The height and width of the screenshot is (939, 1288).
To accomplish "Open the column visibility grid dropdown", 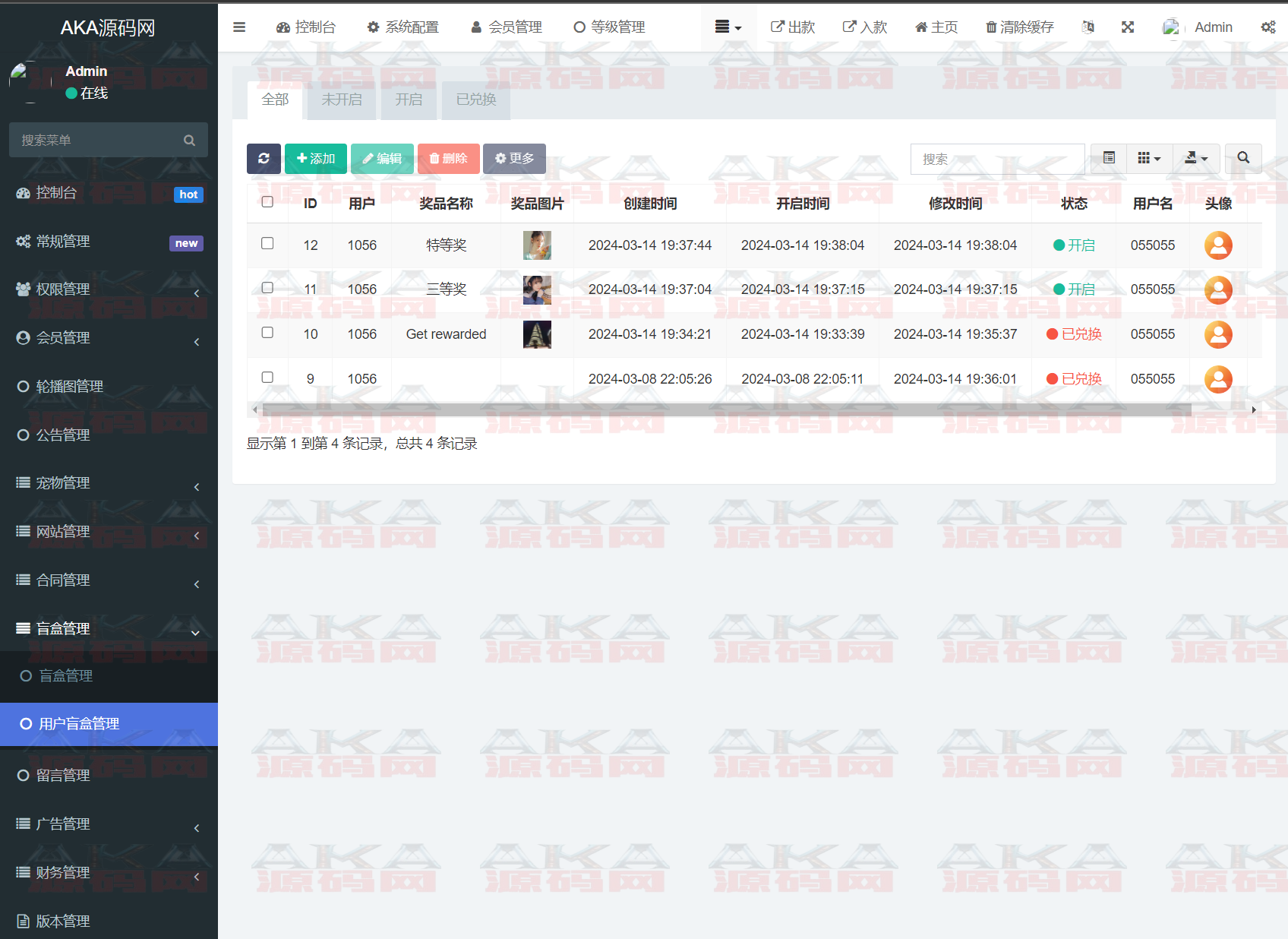I will click(1149, 158).
